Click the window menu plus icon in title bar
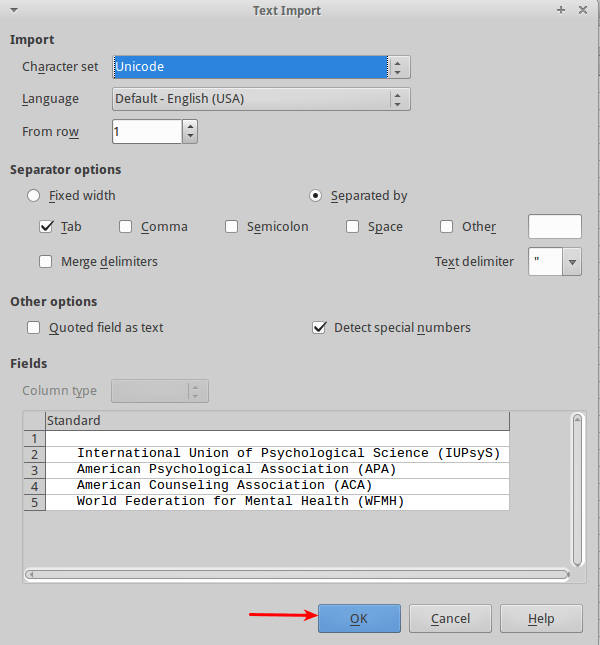Image resolution: width=600 pixels, height=645 pixels. point(561,9)
